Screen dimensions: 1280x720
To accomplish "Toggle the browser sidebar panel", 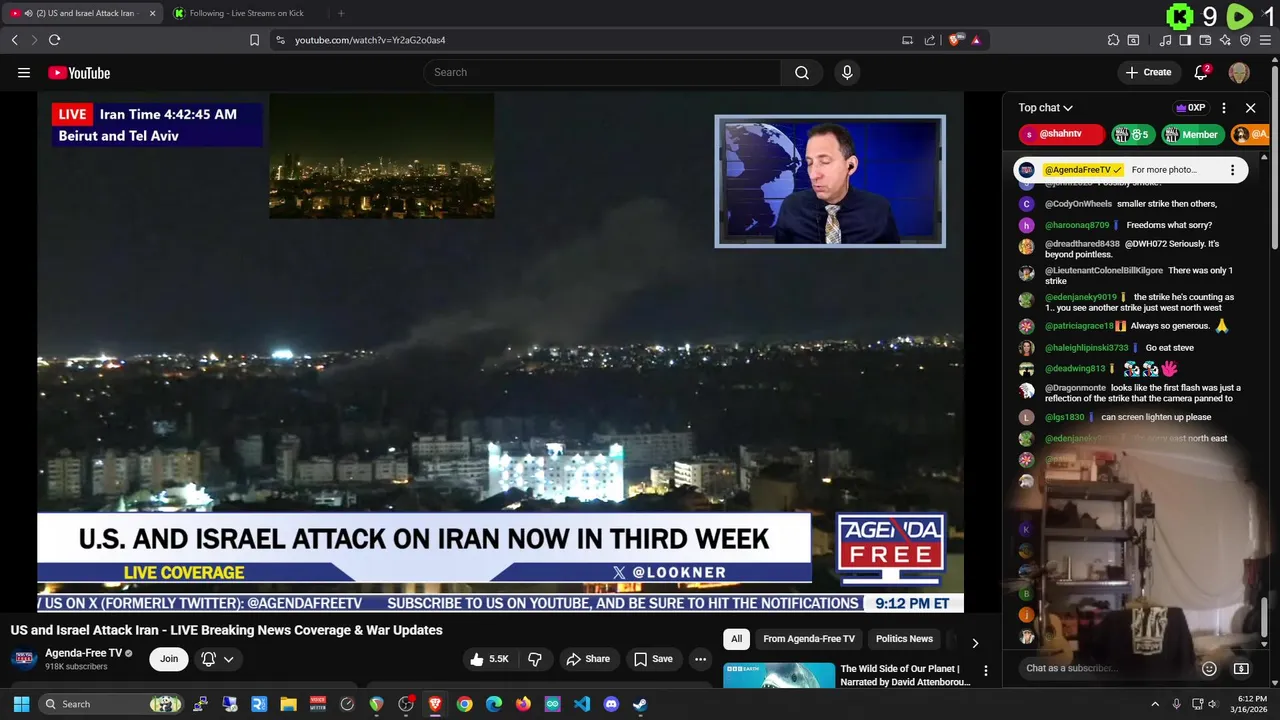I will click(x=1185, y=40).
